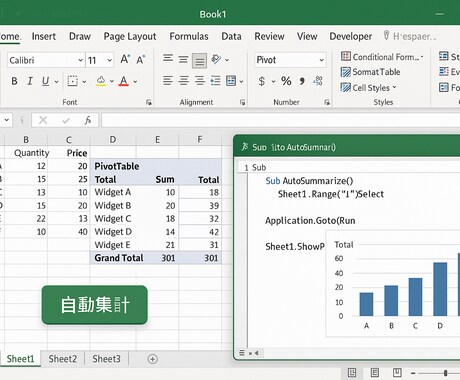Open the Formulas ribbon tab
This screenshot has height=380, width=460.
(189, 36)
